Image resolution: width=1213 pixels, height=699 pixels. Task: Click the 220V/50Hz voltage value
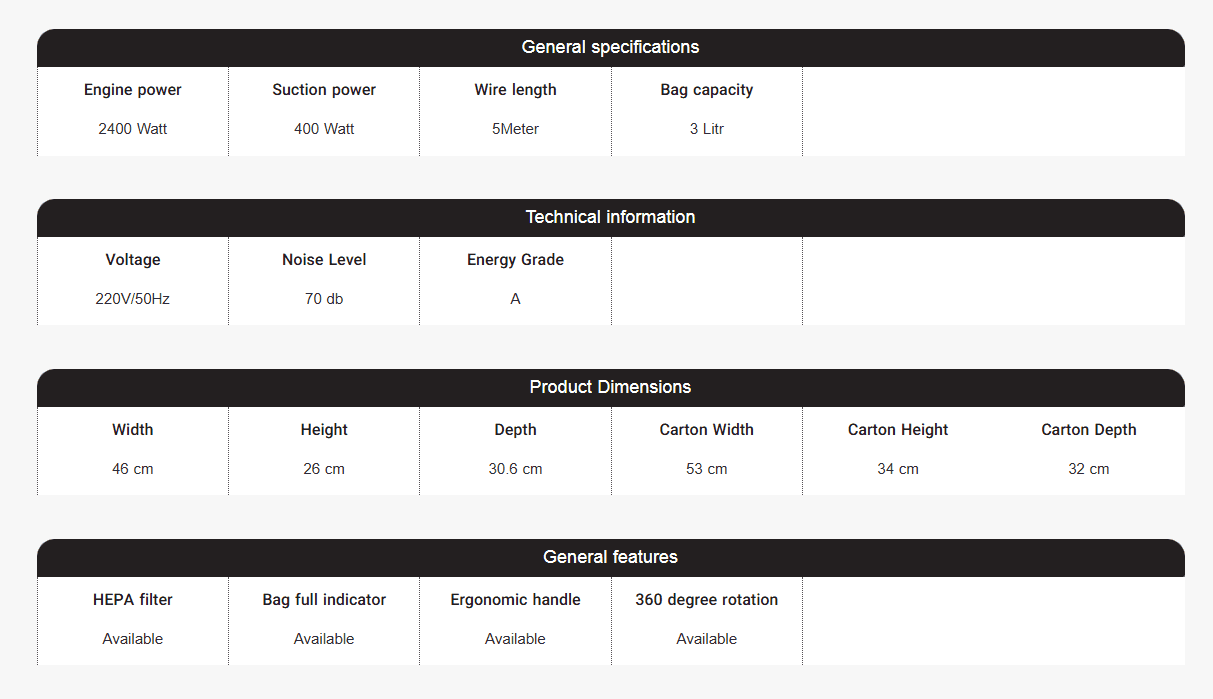point(133,299)
